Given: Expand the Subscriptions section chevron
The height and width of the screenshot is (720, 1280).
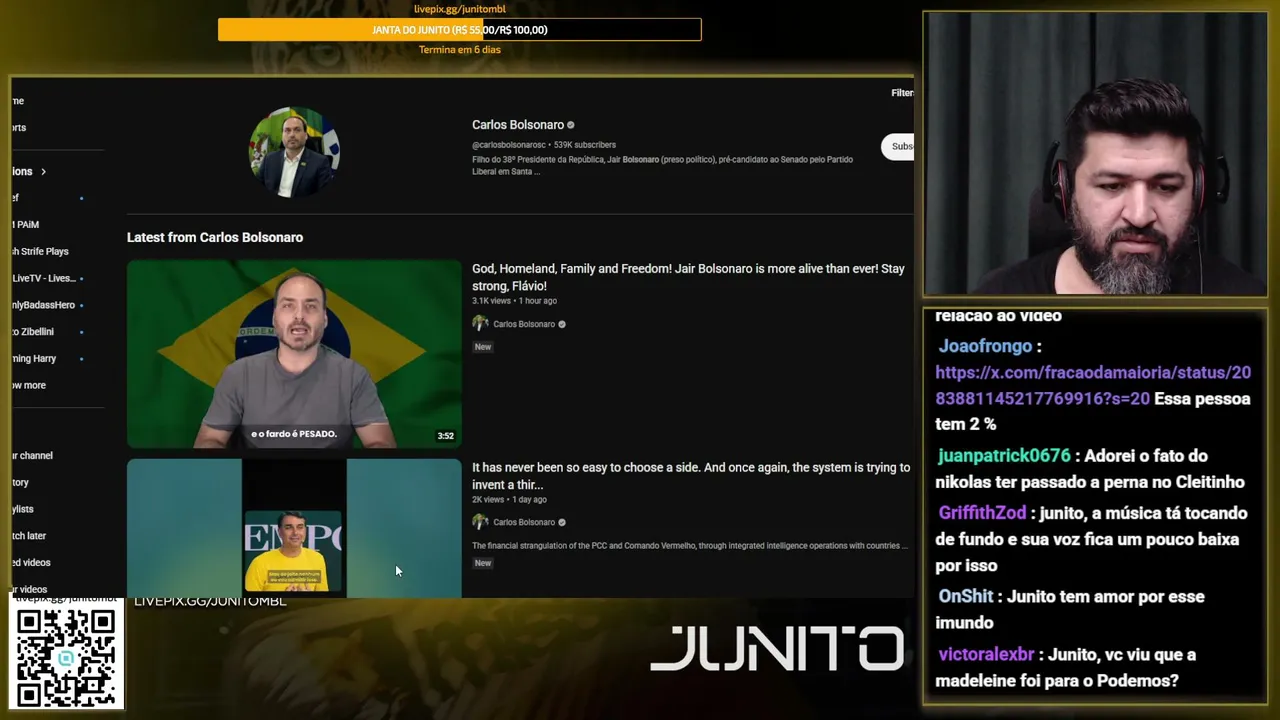Looking at the screenshot, I should [43, 172].
